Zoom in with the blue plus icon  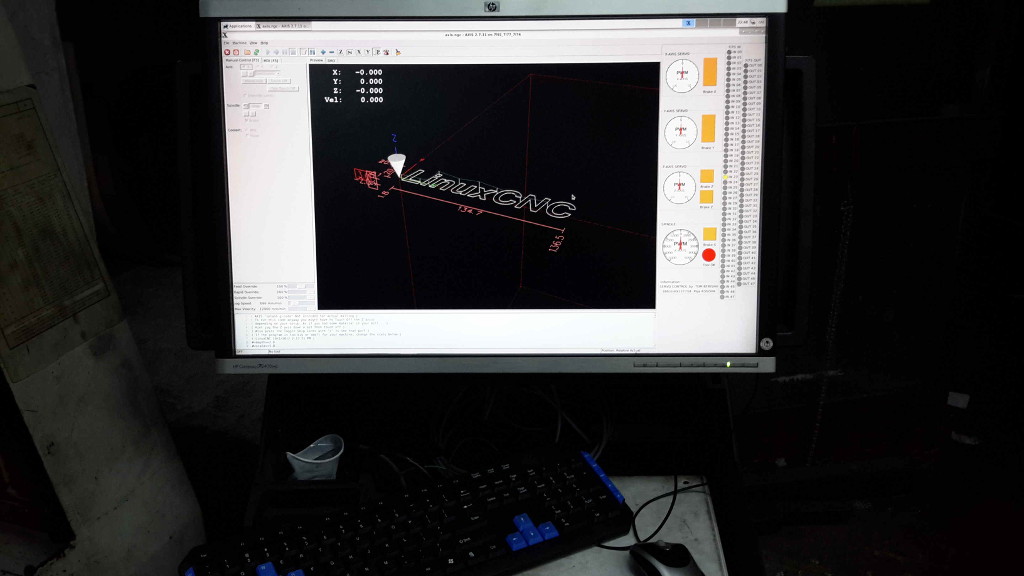323,52
